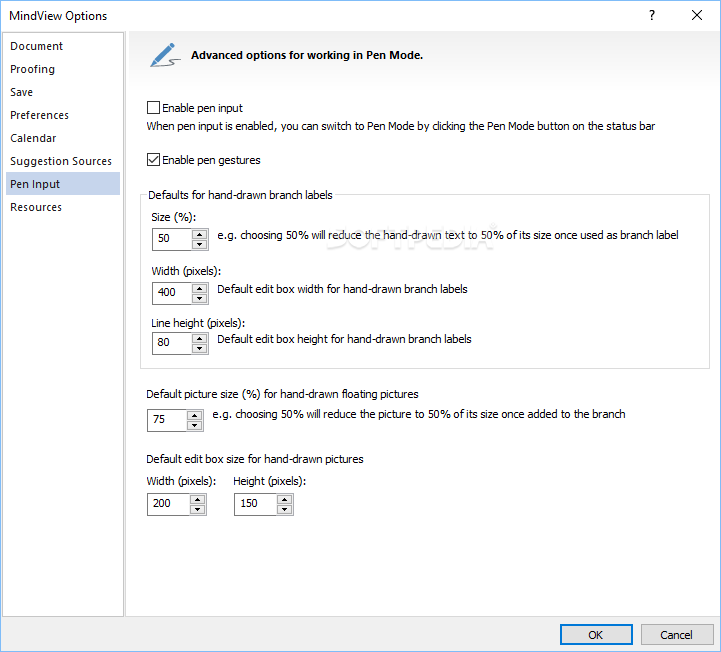Viewport: 721px width, 652px height.
Task: Decrease picture Height 150 down arrow
Action: click(285, 509)
